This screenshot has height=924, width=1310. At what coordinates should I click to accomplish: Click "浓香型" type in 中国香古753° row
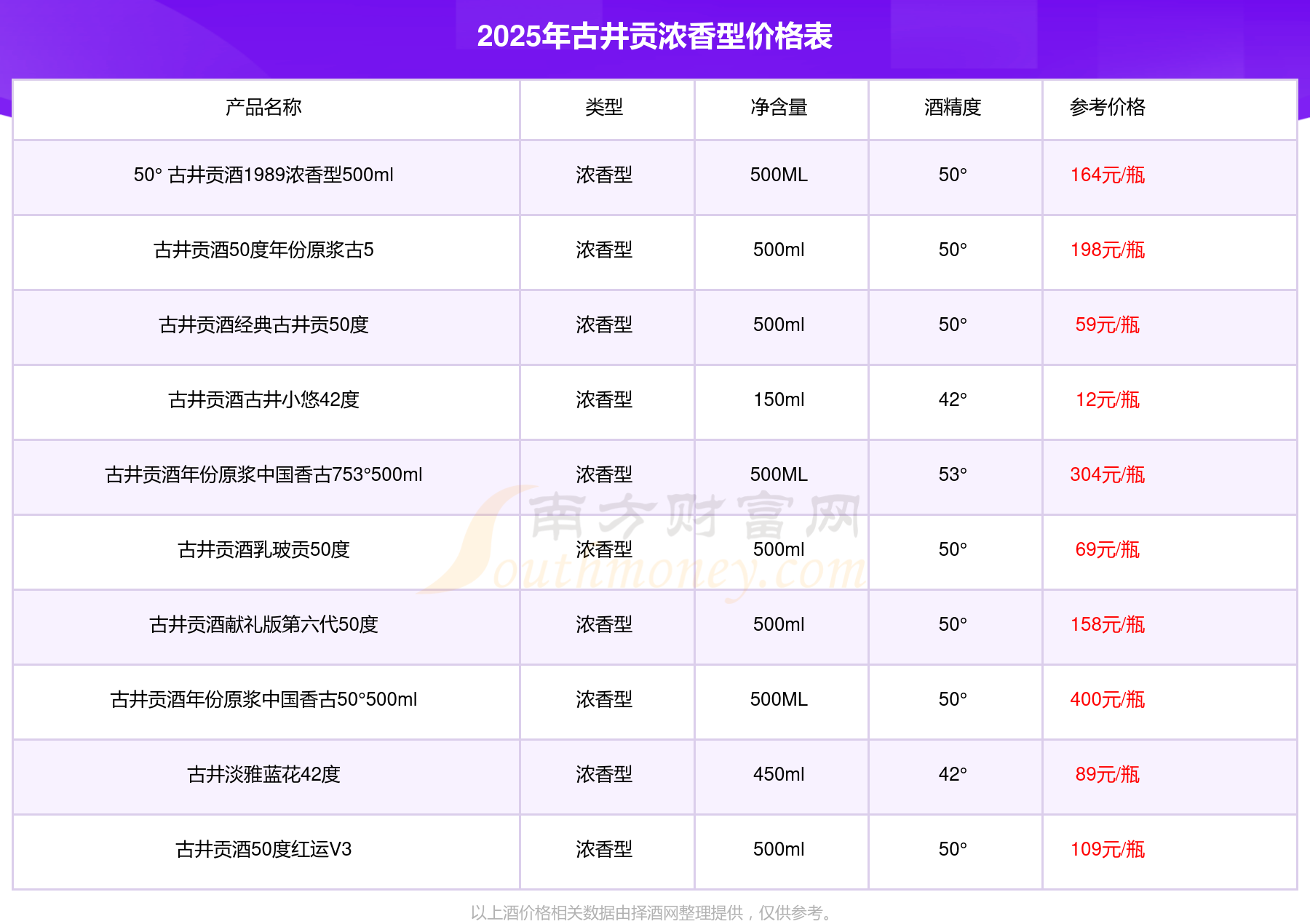604,475
